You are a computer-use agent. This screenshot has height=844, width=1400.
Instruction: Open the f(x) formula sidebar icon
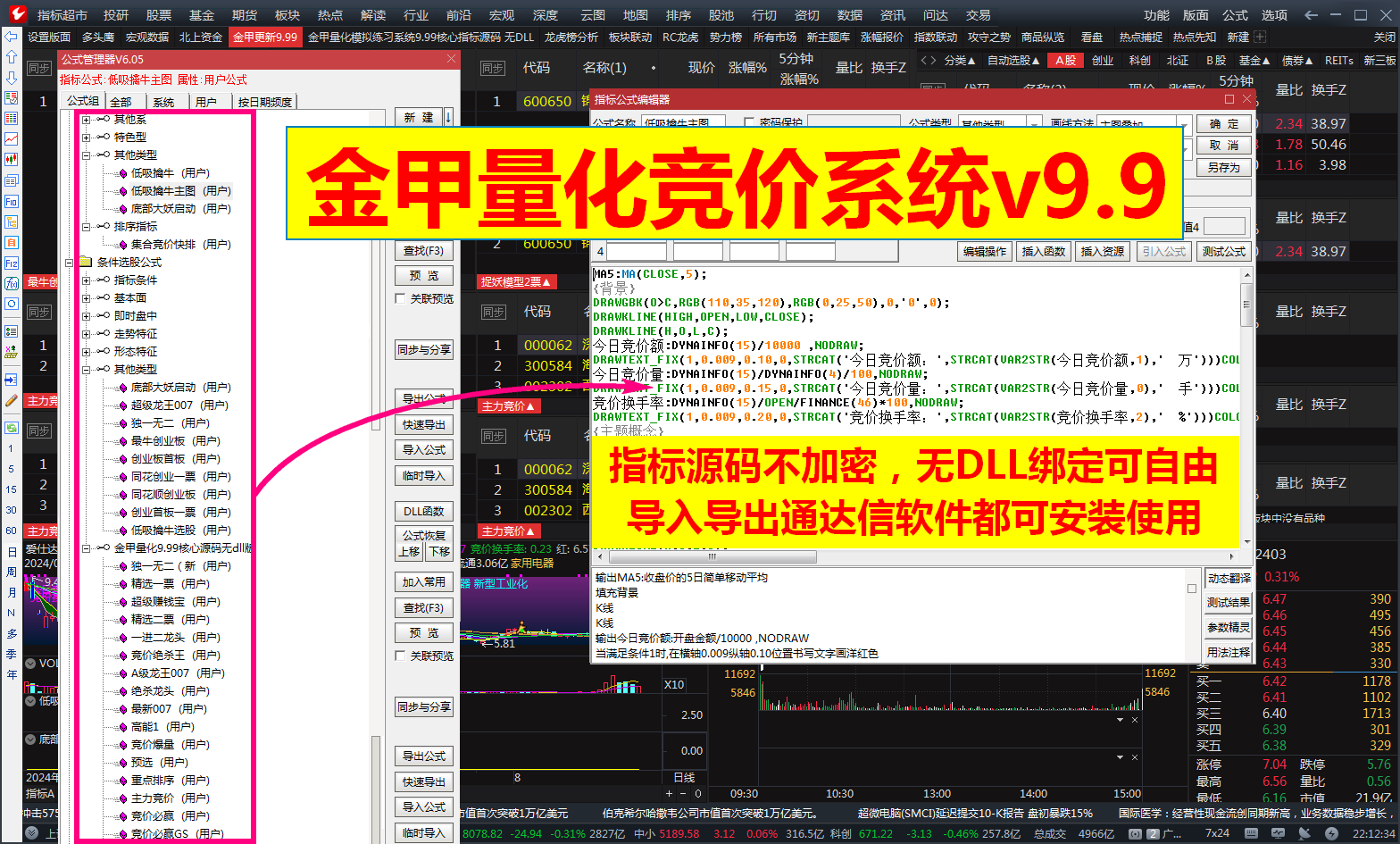point(11,283)
